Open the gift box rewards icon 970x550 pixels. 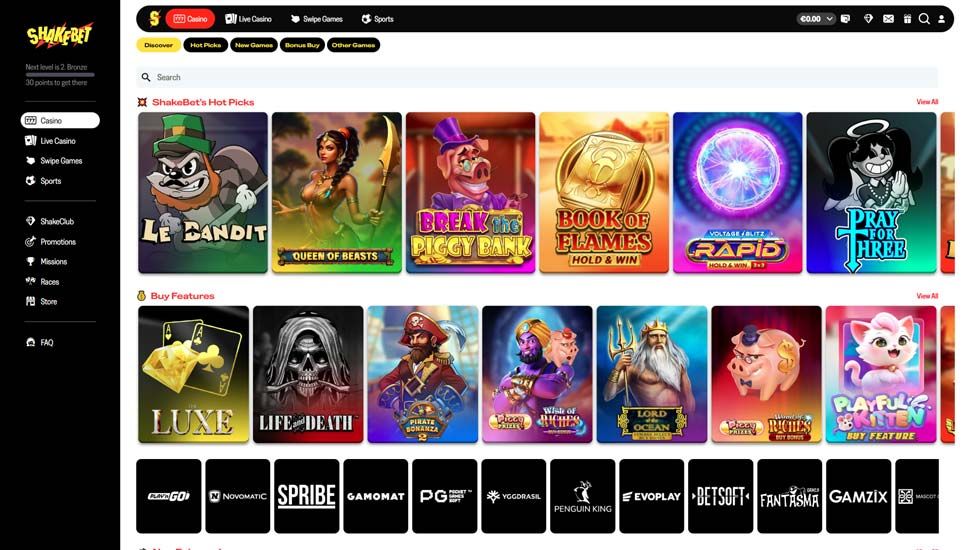pos(907,19)
